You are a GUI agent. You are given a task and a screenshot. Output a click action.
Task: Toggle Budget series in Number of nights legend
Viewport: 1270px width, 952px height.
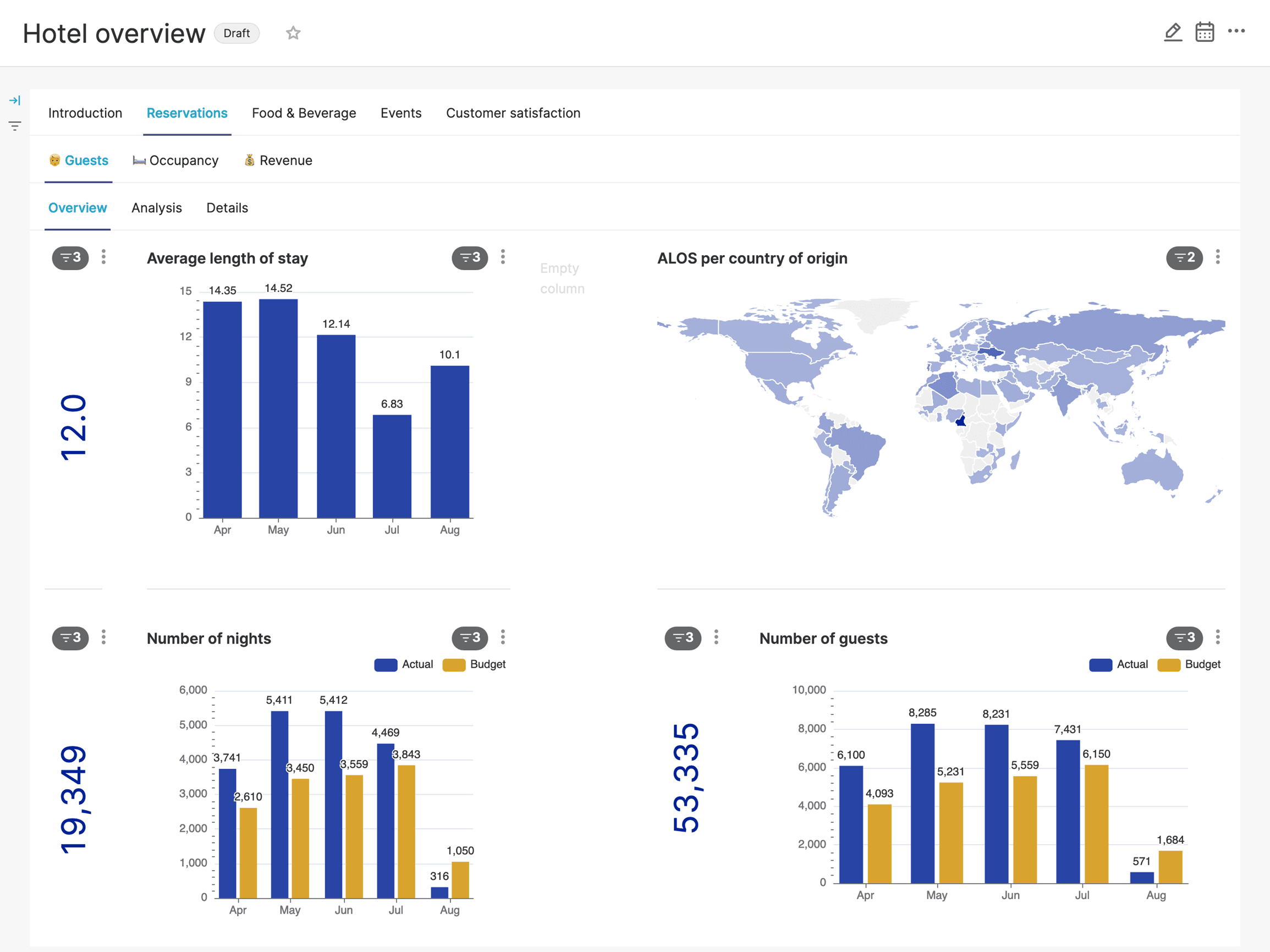pyautogui.click(x=487, y=664)
